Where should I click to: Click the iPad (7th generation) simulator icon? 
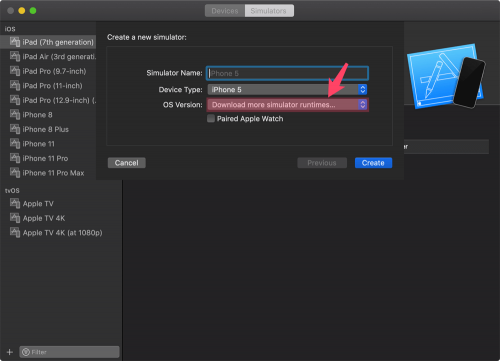(15, 42)
